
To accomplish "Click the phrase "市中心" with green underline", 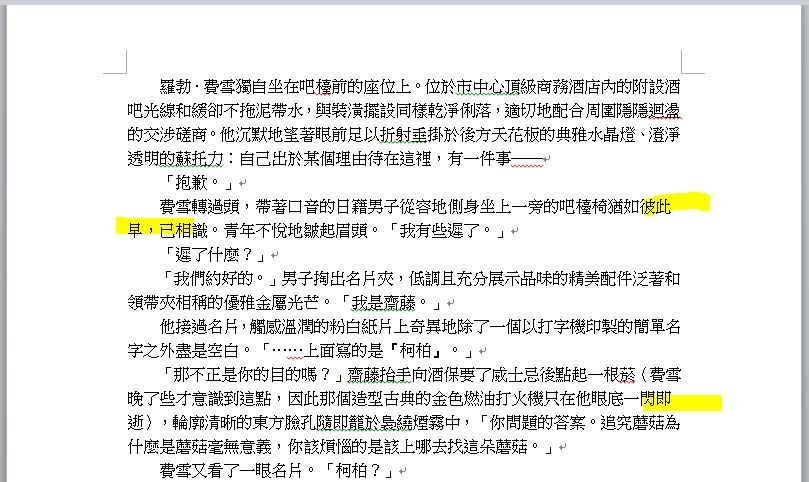I will [481, 86].
